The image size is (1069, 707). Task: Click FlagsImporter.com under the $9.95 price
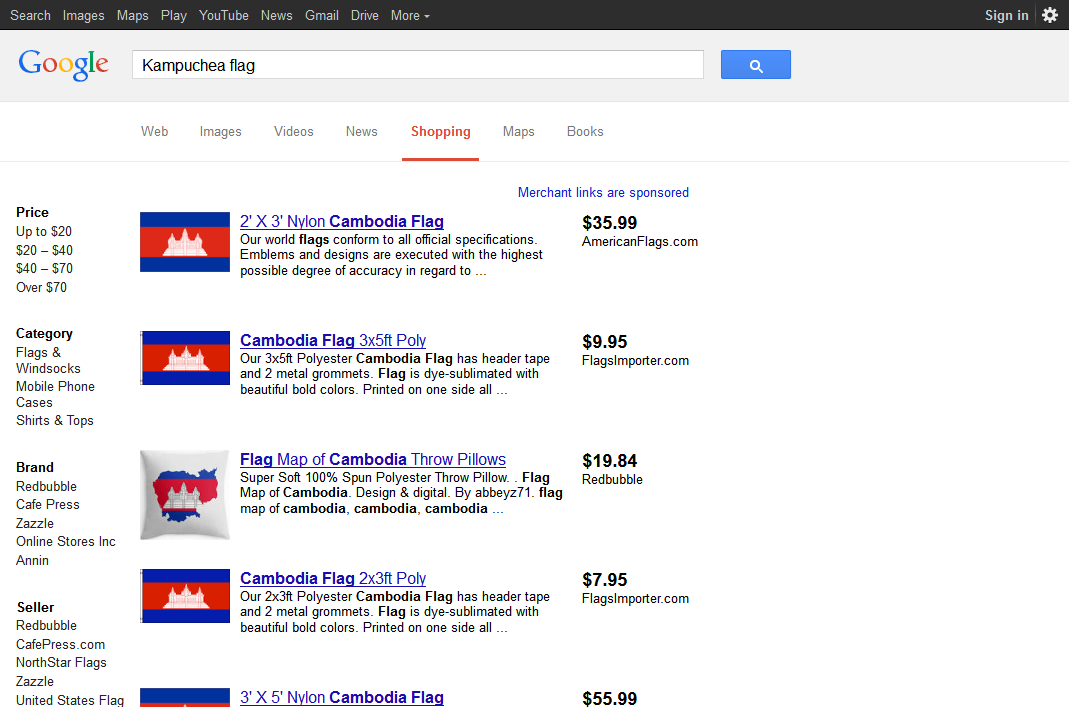(x=635, y=361)
